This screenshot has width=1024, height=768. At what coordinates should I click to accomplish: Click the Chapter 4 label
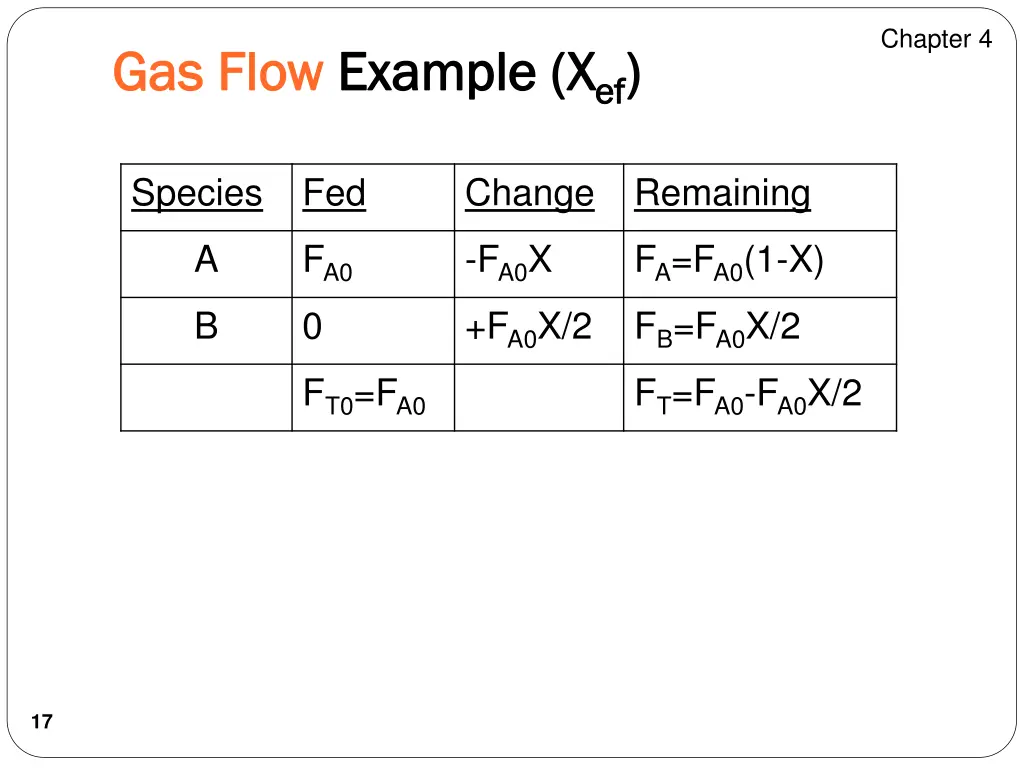point(936,39)
